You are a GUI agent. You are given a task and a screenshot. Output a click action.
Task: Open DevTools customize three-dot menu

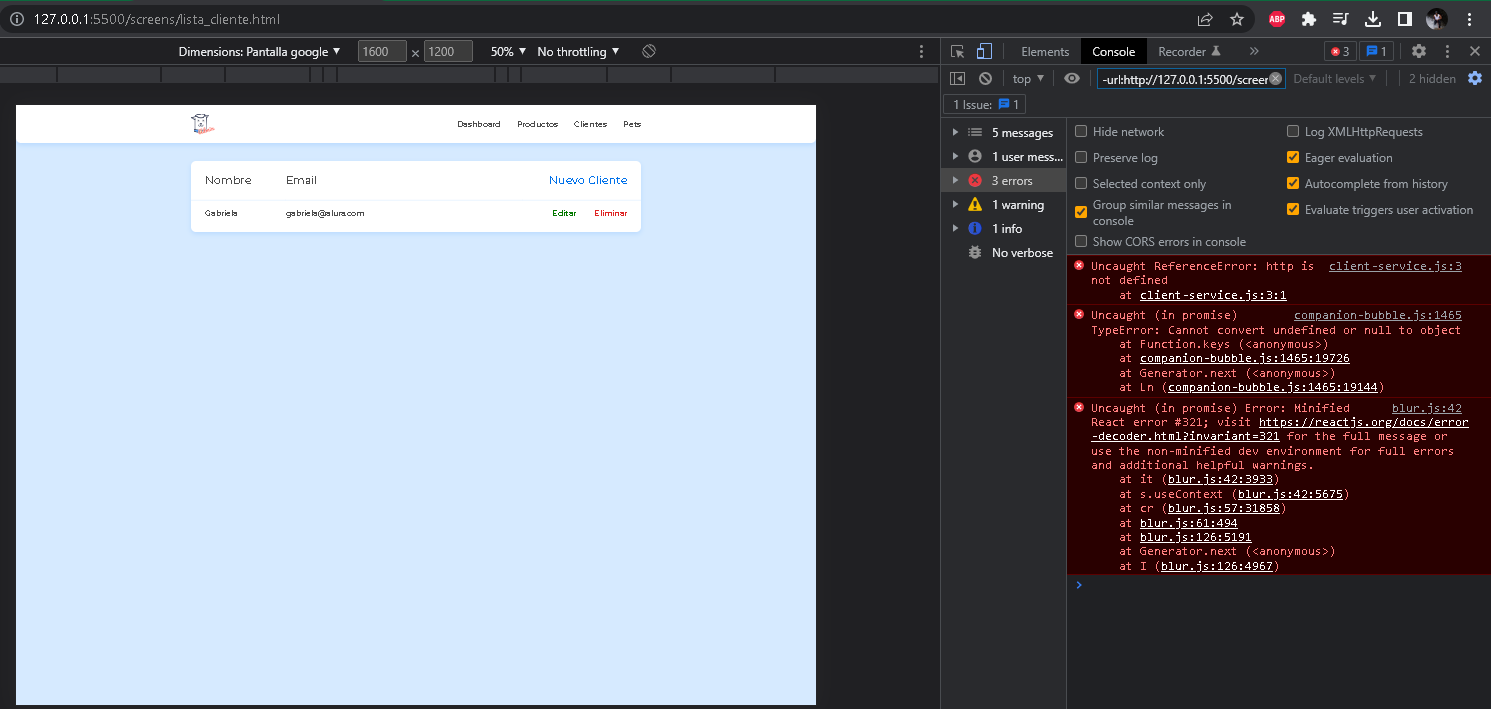[1447, 51]
